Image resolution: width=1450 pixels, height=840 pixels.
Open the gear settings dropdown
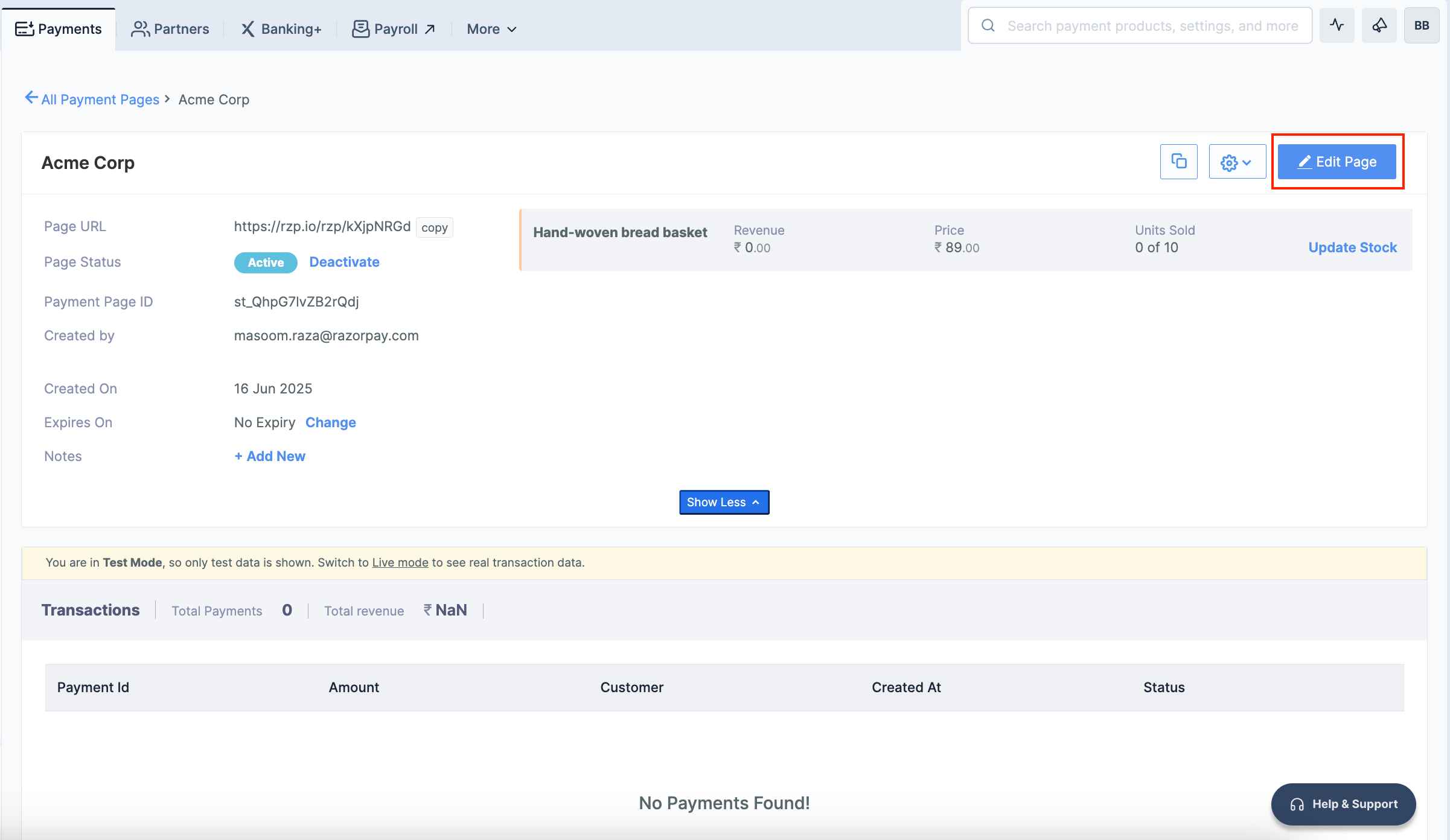point(1237,161)
